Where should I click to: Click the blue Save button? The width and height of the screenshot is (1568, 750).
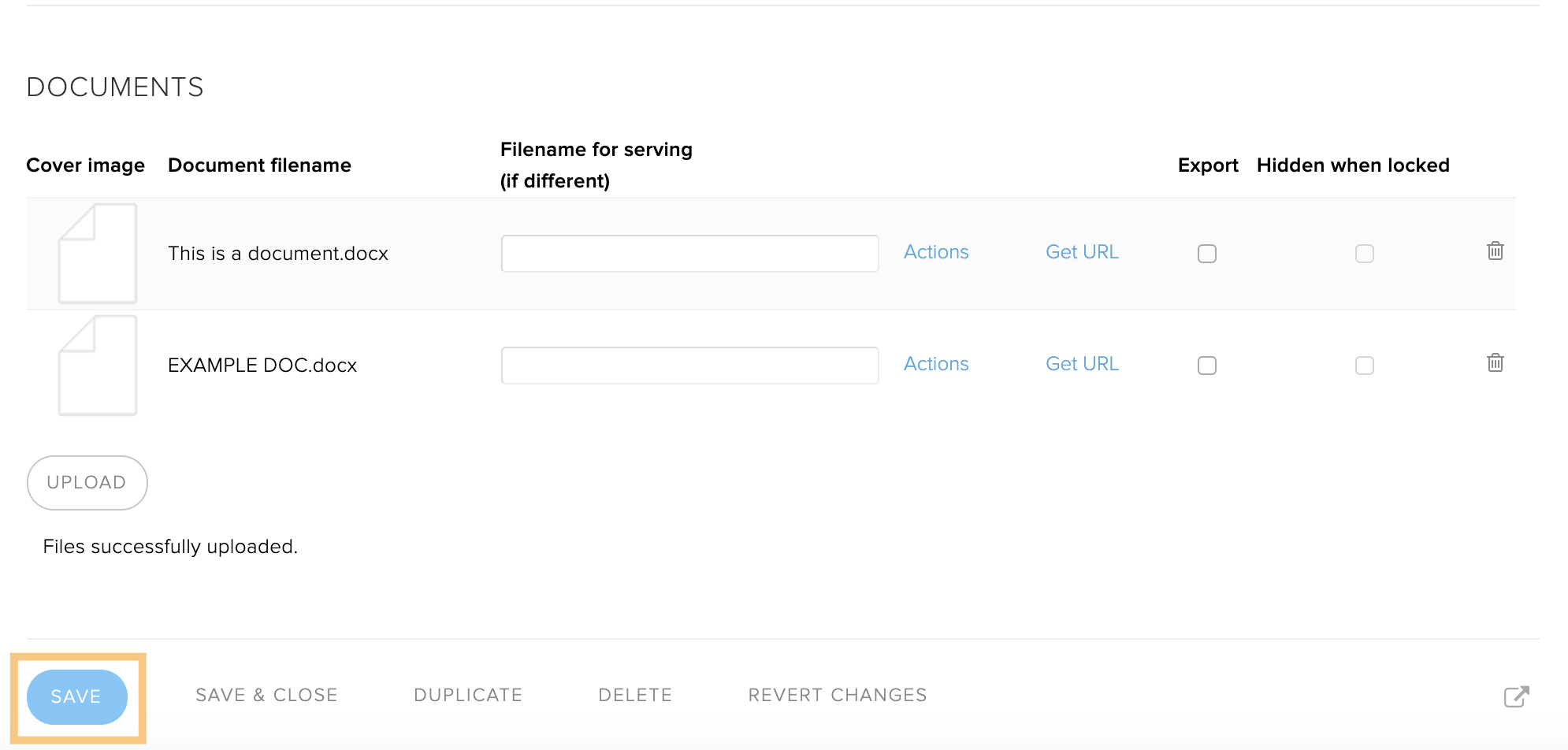(x=76, y=697)
